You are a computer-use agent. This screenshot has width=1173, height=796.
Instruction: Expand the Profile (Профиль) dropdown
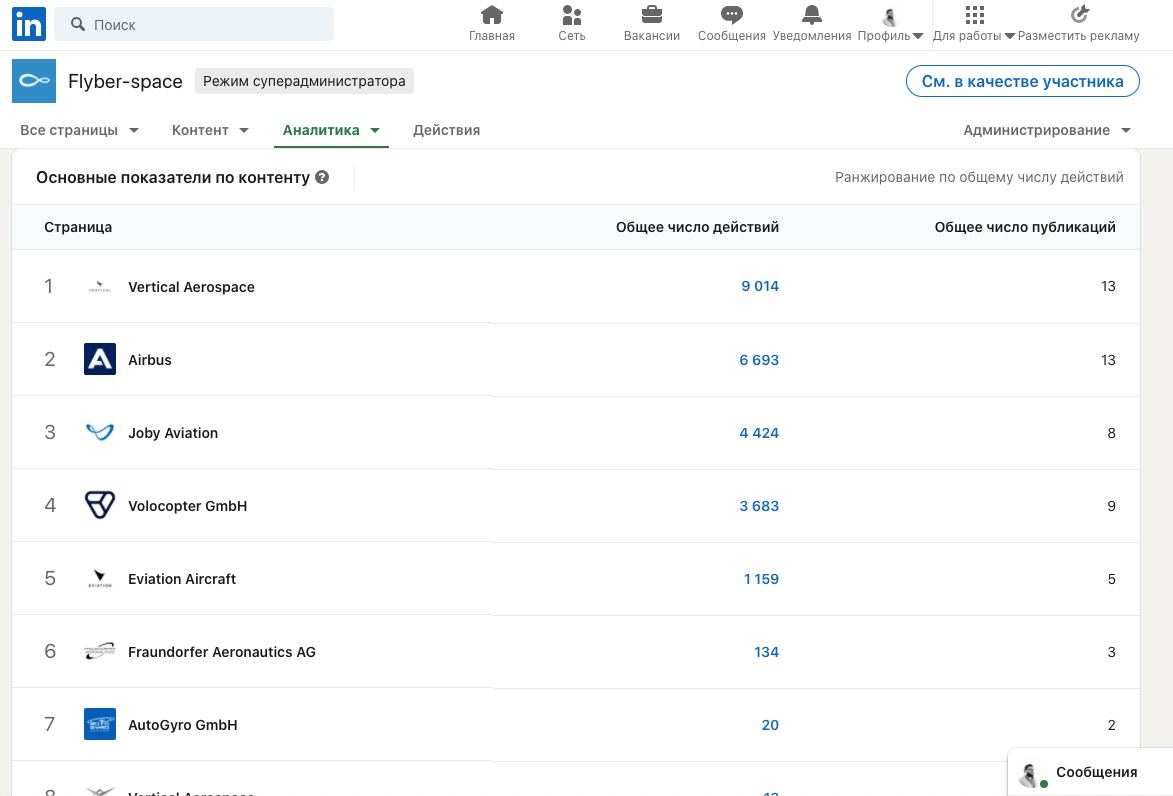890,25
